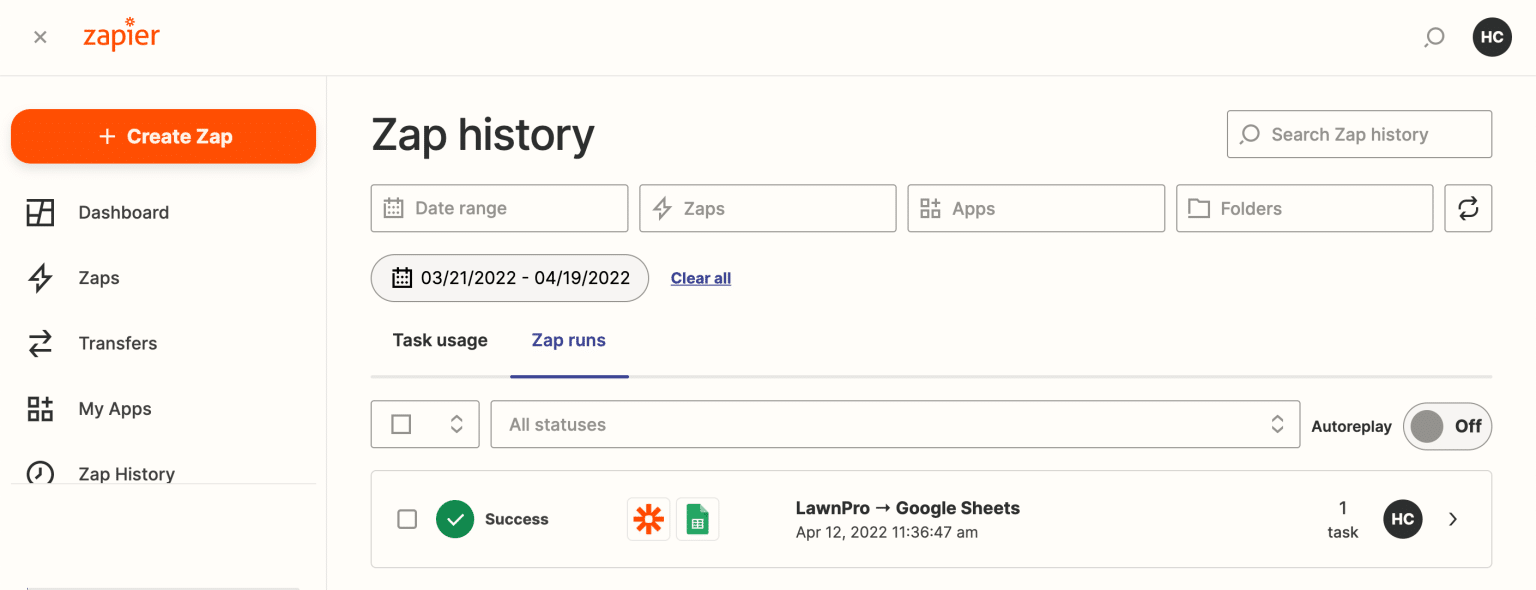
Task: Click the Create Zap button
Action: [x=163, y=136]
